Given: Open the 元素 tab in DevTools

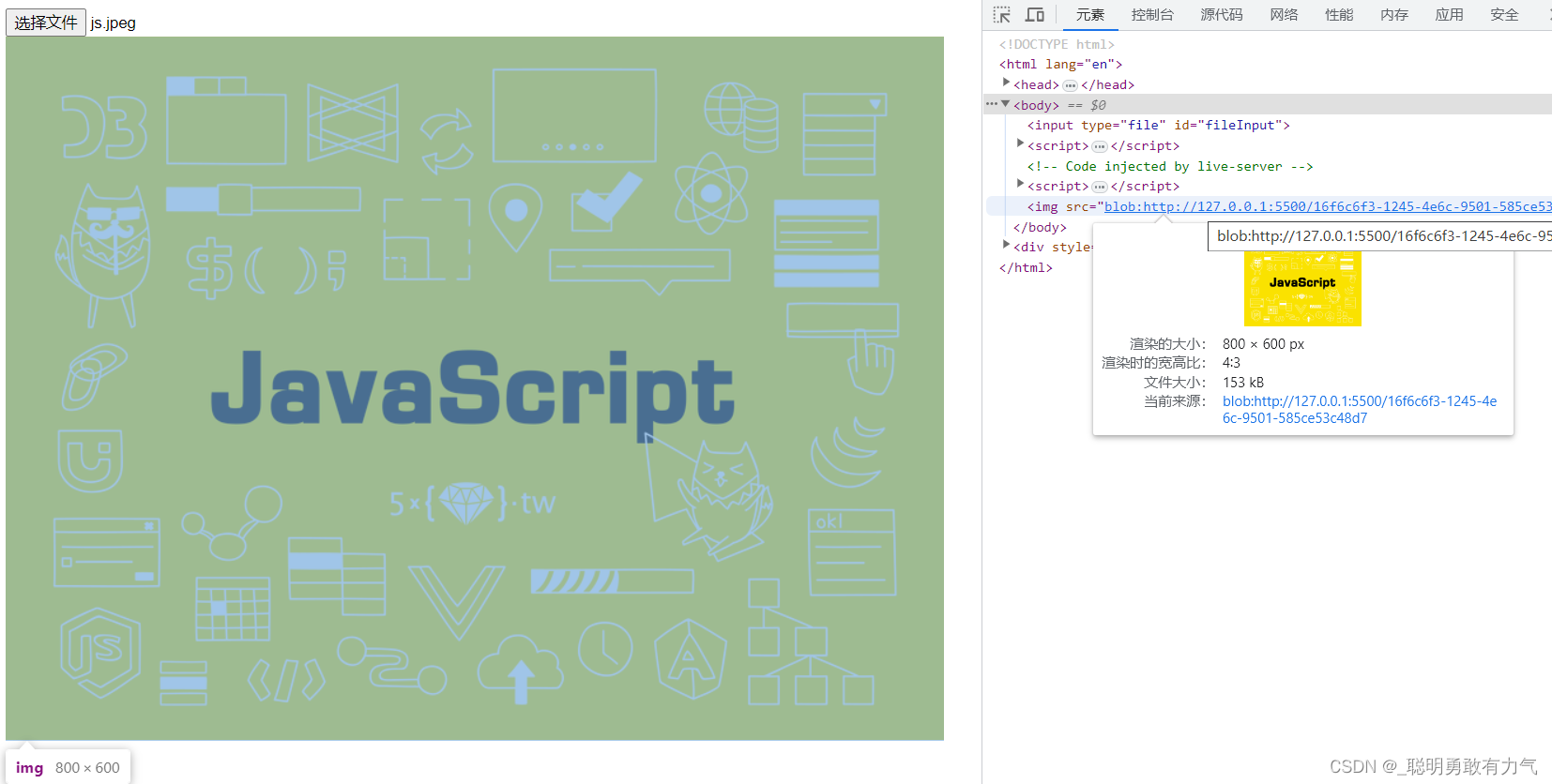Looking at the screenshot, I should [1090, 15].
